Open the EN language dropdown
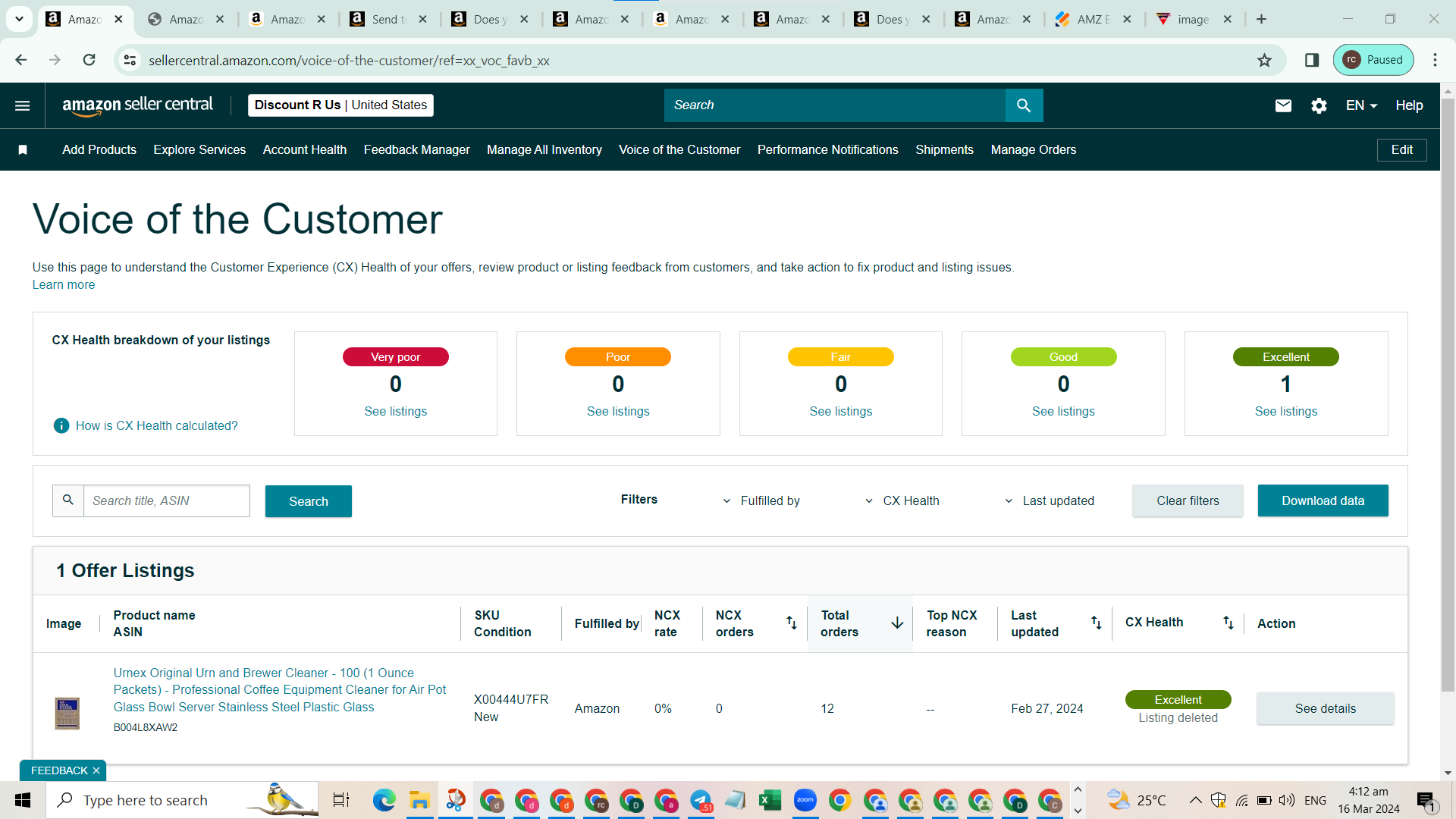 click(1361, 105)
